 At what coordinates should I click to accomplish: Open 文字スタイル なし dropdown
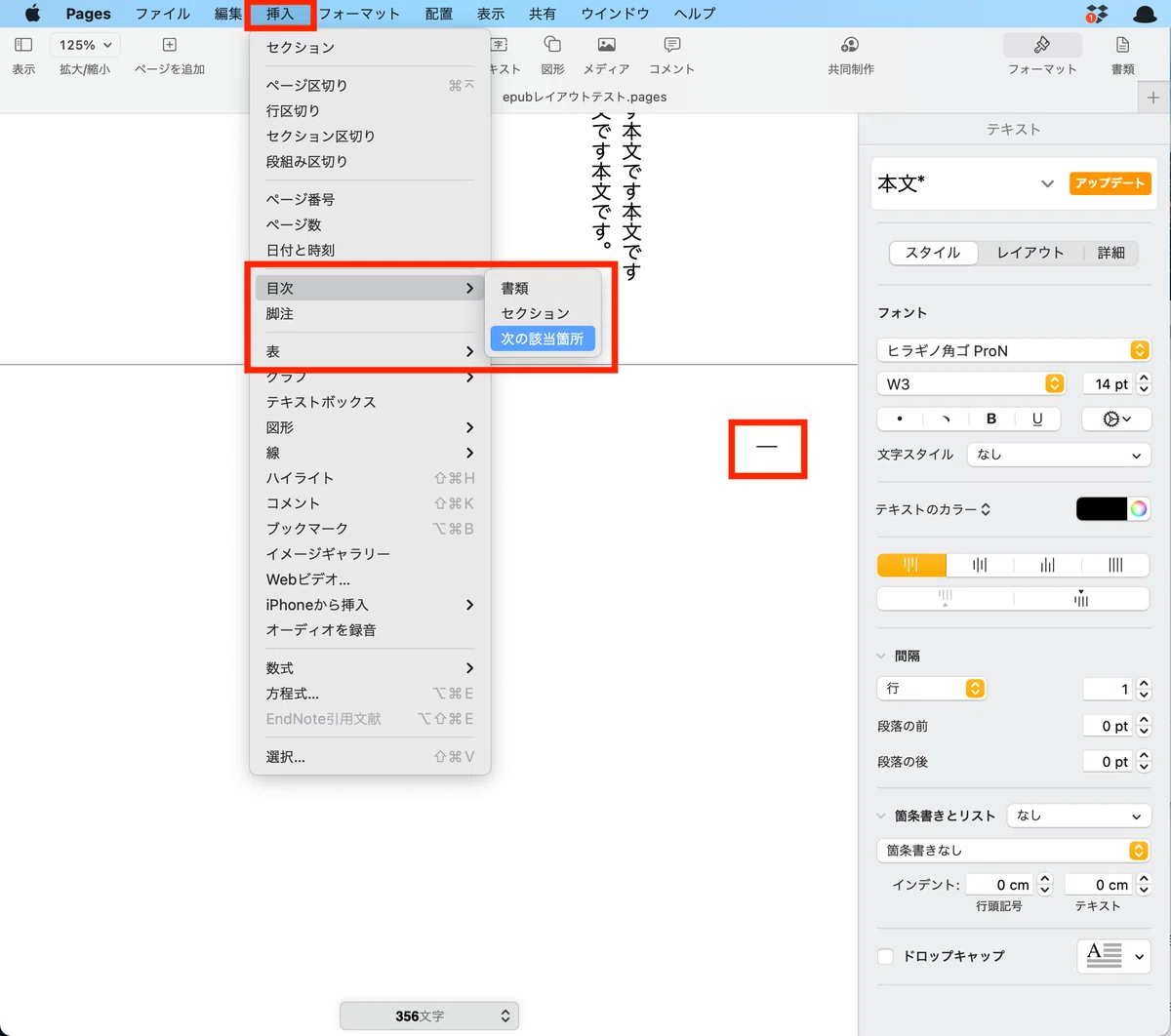click(1059, 455)
